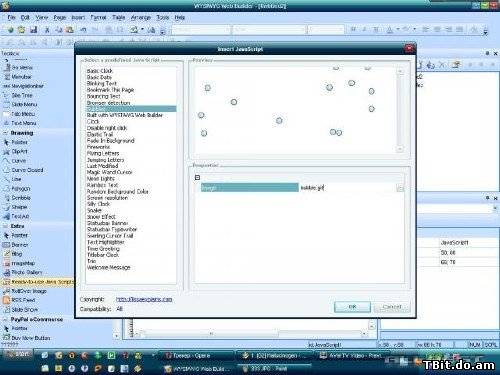Click the browse button beside bubble.gif
Screen dimensions: 500x375
(400, 188)
